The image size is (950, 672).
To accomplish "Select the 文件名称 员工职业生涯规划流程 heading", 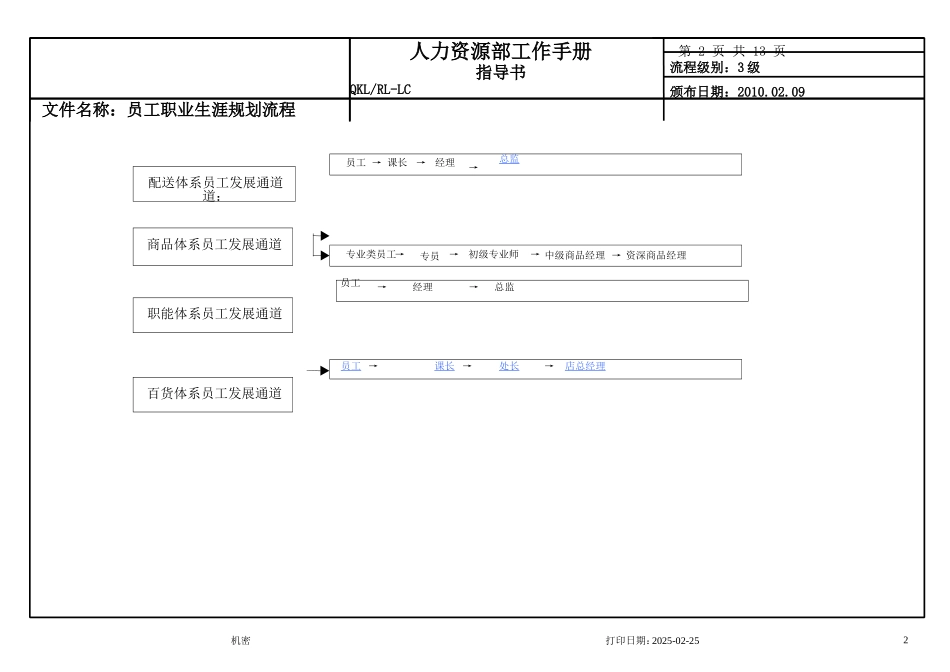I will coord(169,110).
